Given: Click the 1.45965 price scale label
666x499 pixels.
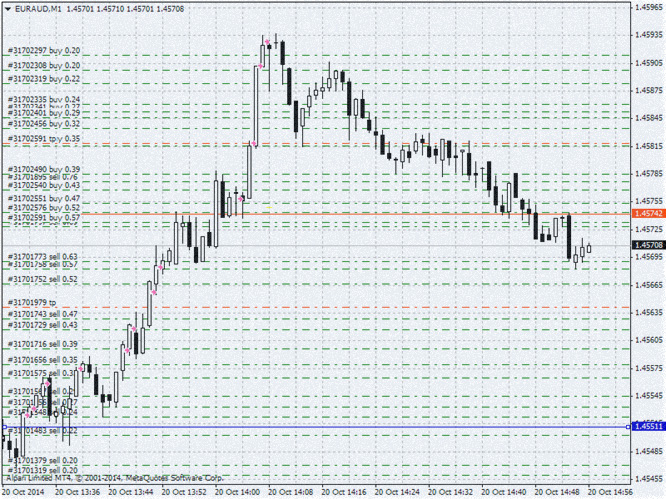Looking at the screenshot, I should [x=648, y=7].
